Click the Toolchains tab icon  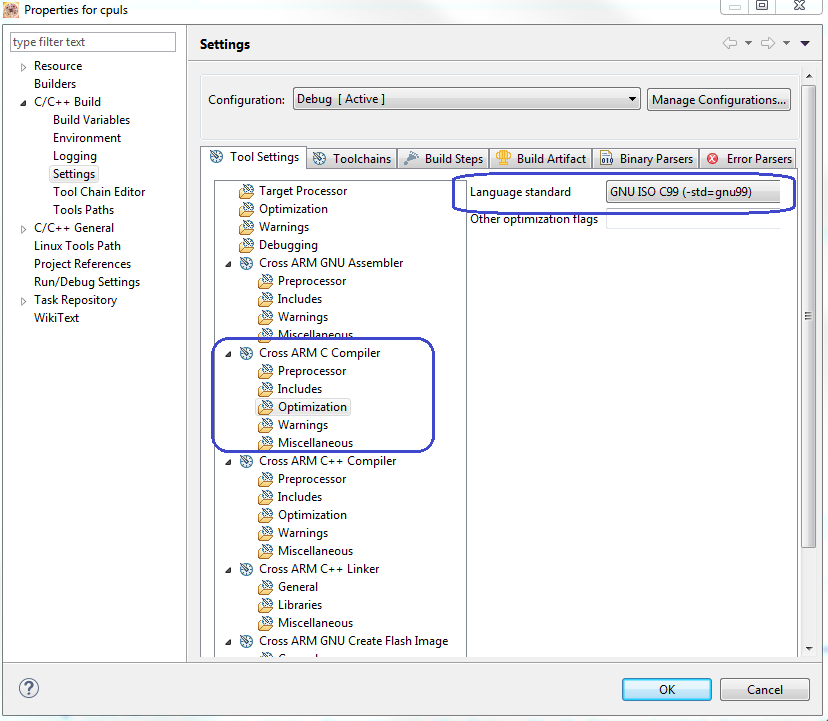coord(319,158)
